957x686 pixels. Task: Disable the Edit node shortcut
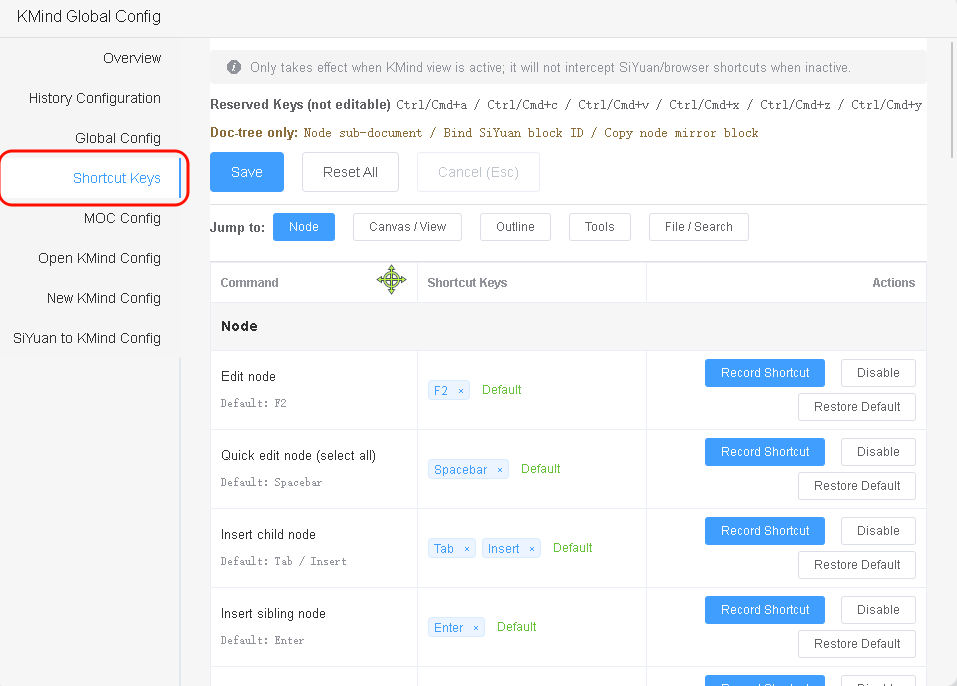pyautogui.click(x=878, y=373)
